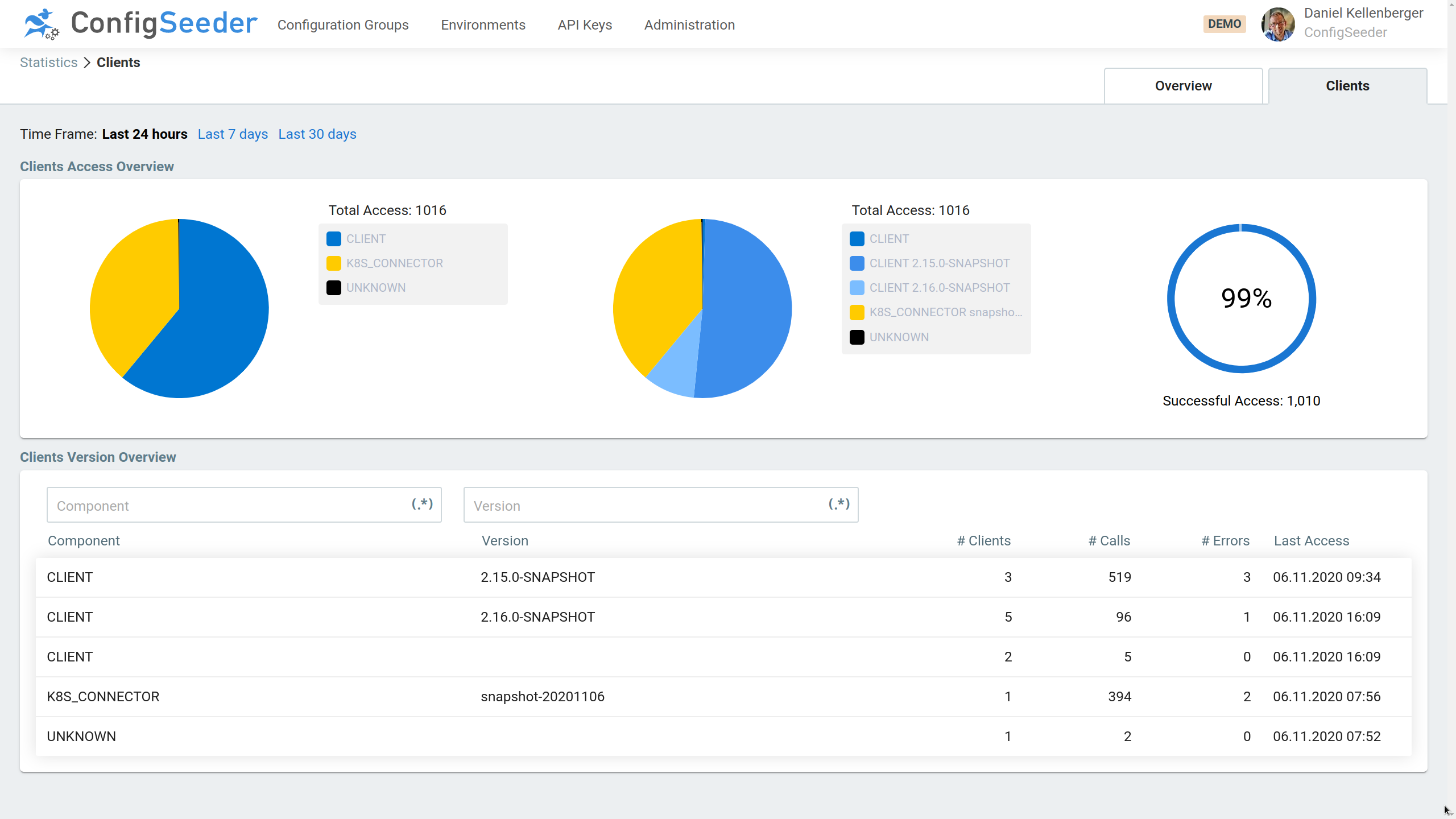
Task: Open the Environments menu
Action: pyautogui.click(x=483, y=24)
